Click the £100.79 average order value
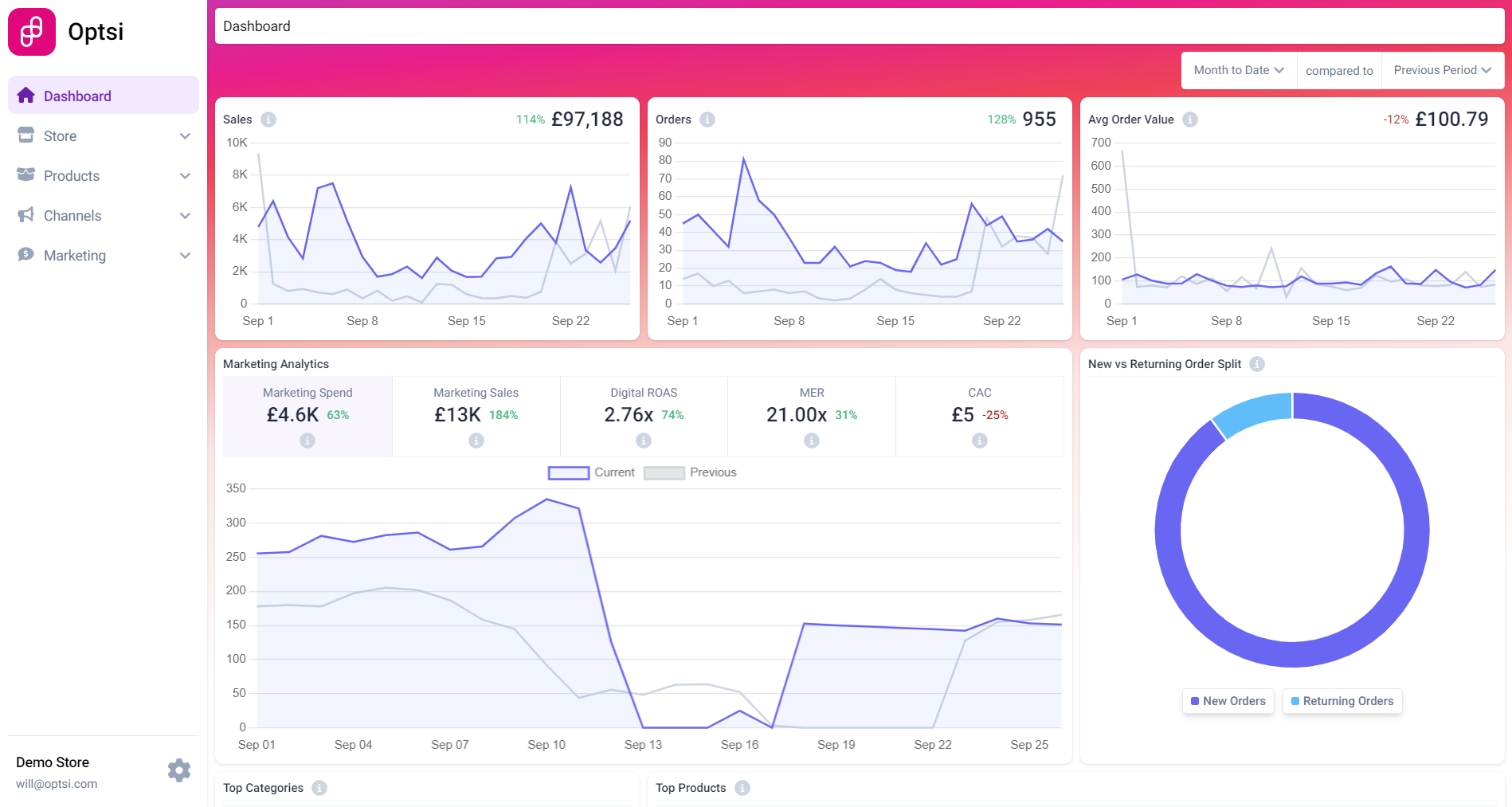The width and height of the screenshot is (1512, 807). (1451, 119)
